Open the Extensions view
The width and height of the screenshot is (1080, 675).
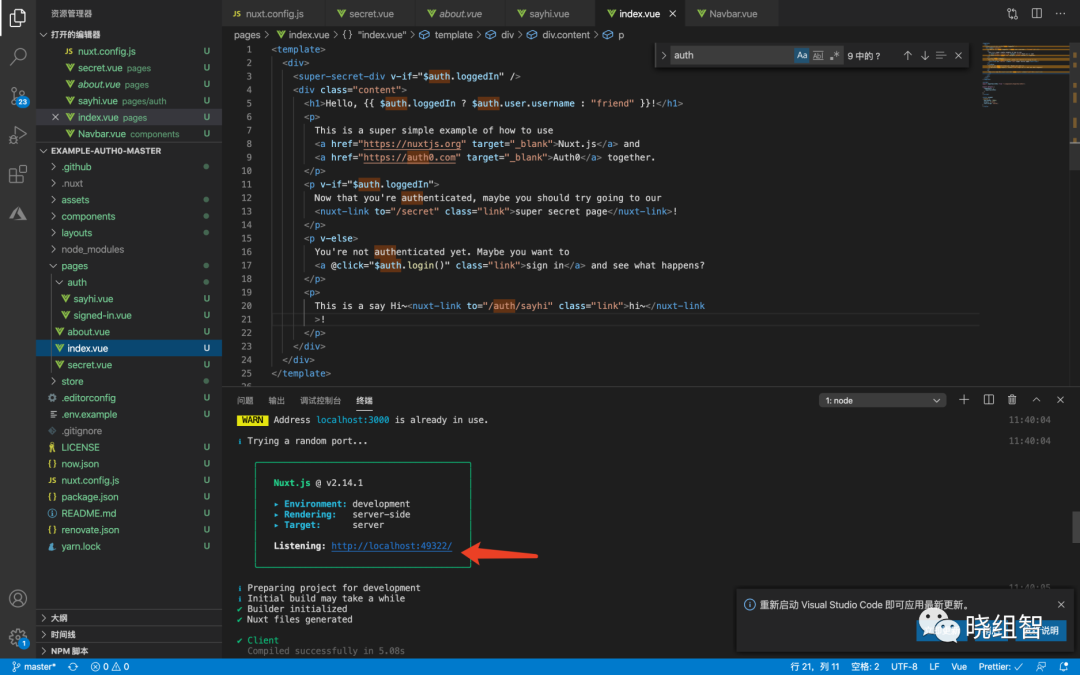pyautogui.click(x=17, y=175)
